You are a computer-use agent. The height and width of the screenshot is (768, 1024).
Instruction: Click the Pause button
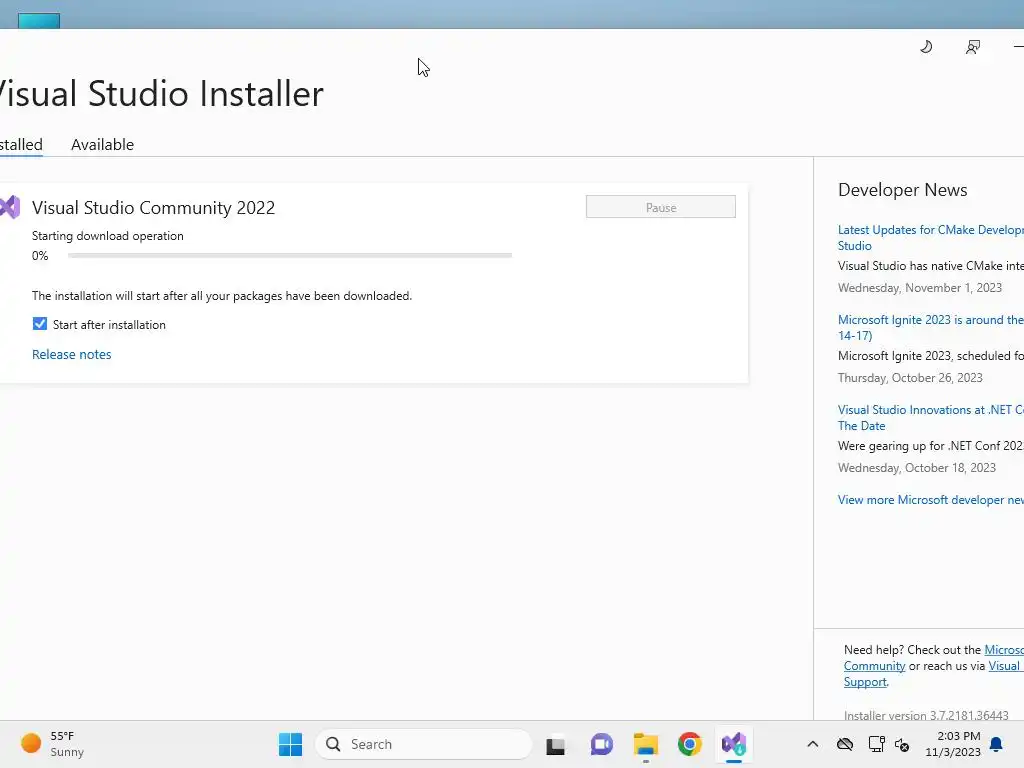[660, 207]
